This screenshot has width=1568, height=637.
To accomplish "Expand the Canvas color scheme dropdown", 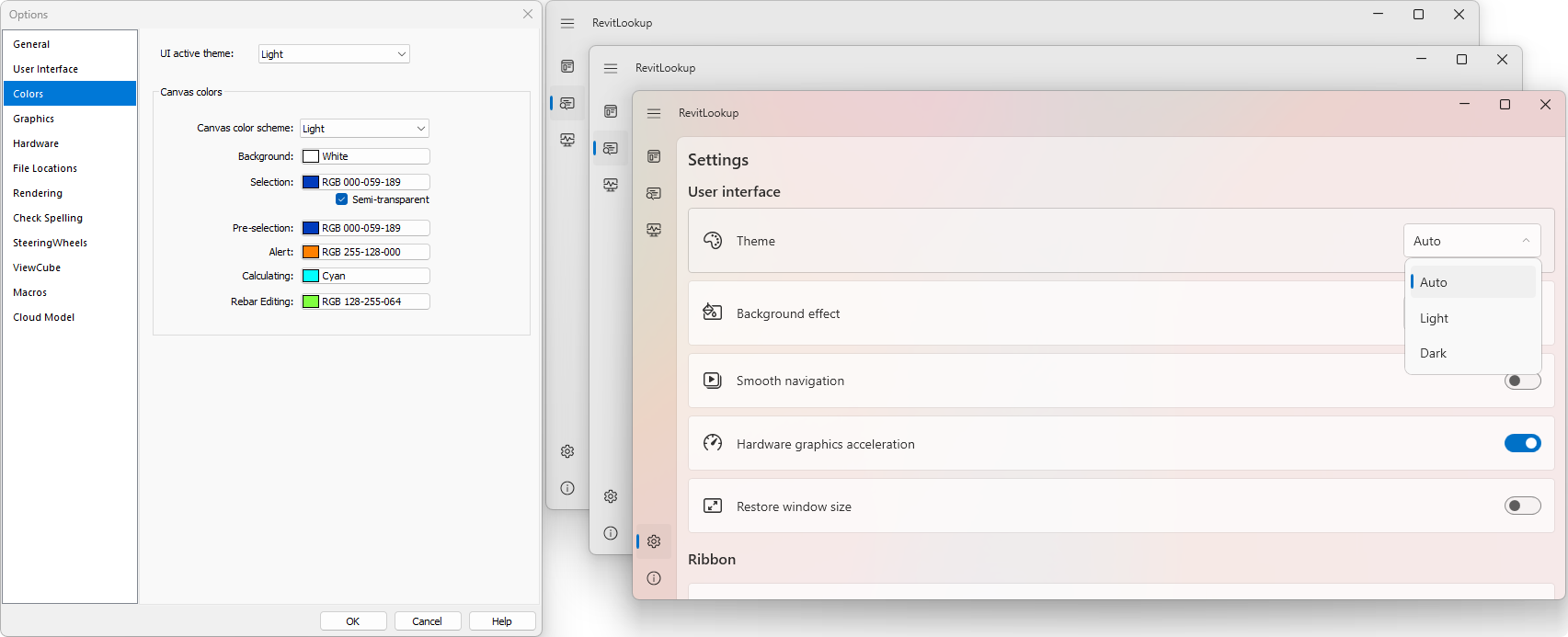I will pyautogui.click(x=364, y=129).
